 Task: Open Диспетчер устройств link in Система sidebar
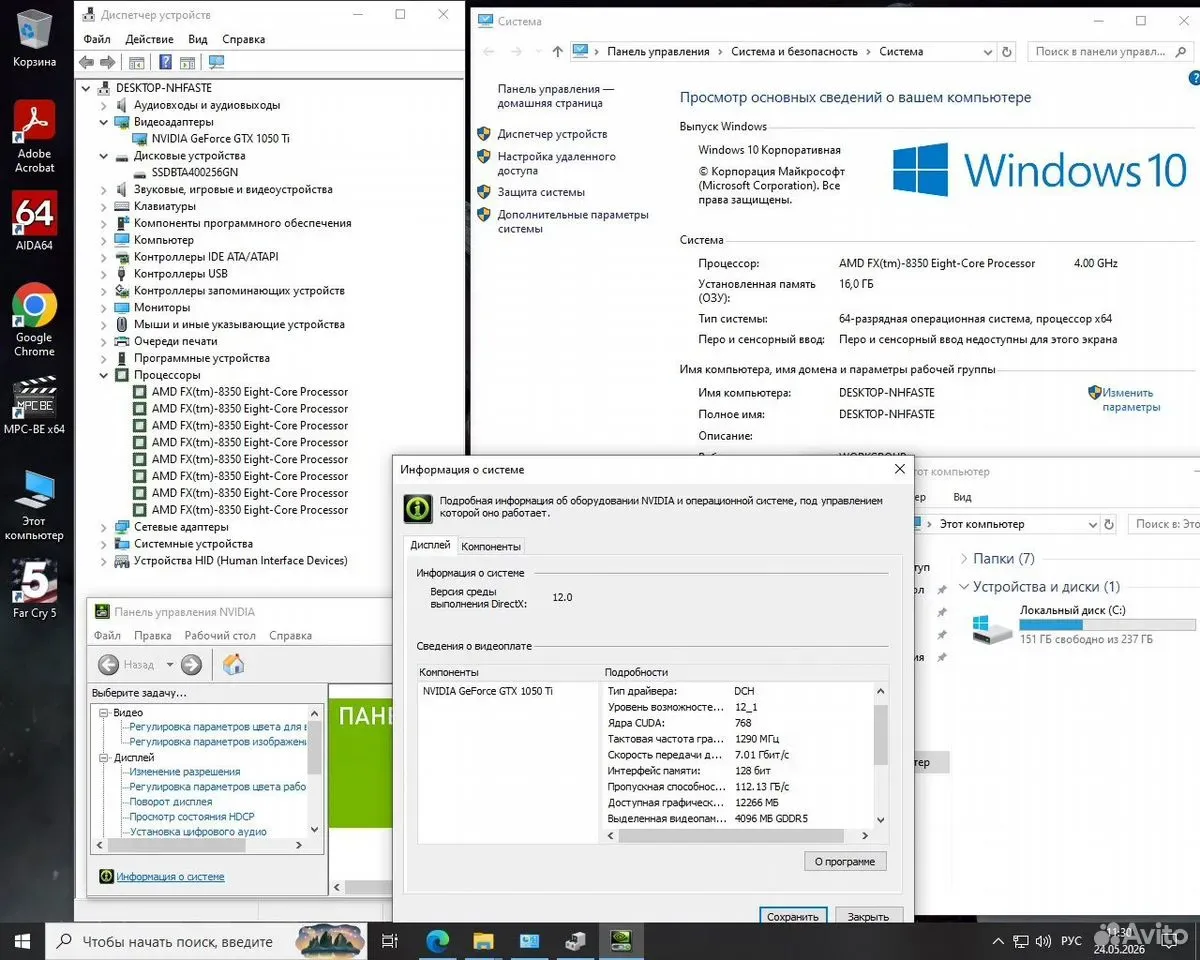552,134
